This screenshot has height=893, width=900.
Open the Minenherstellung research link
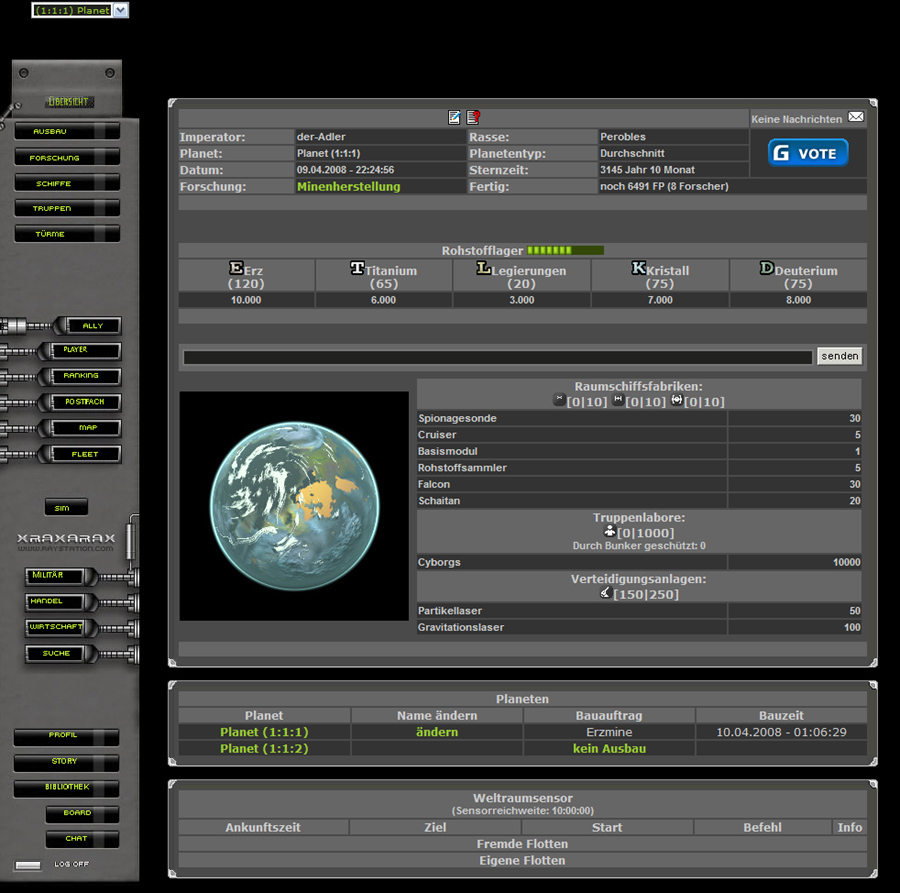point(348,187)
